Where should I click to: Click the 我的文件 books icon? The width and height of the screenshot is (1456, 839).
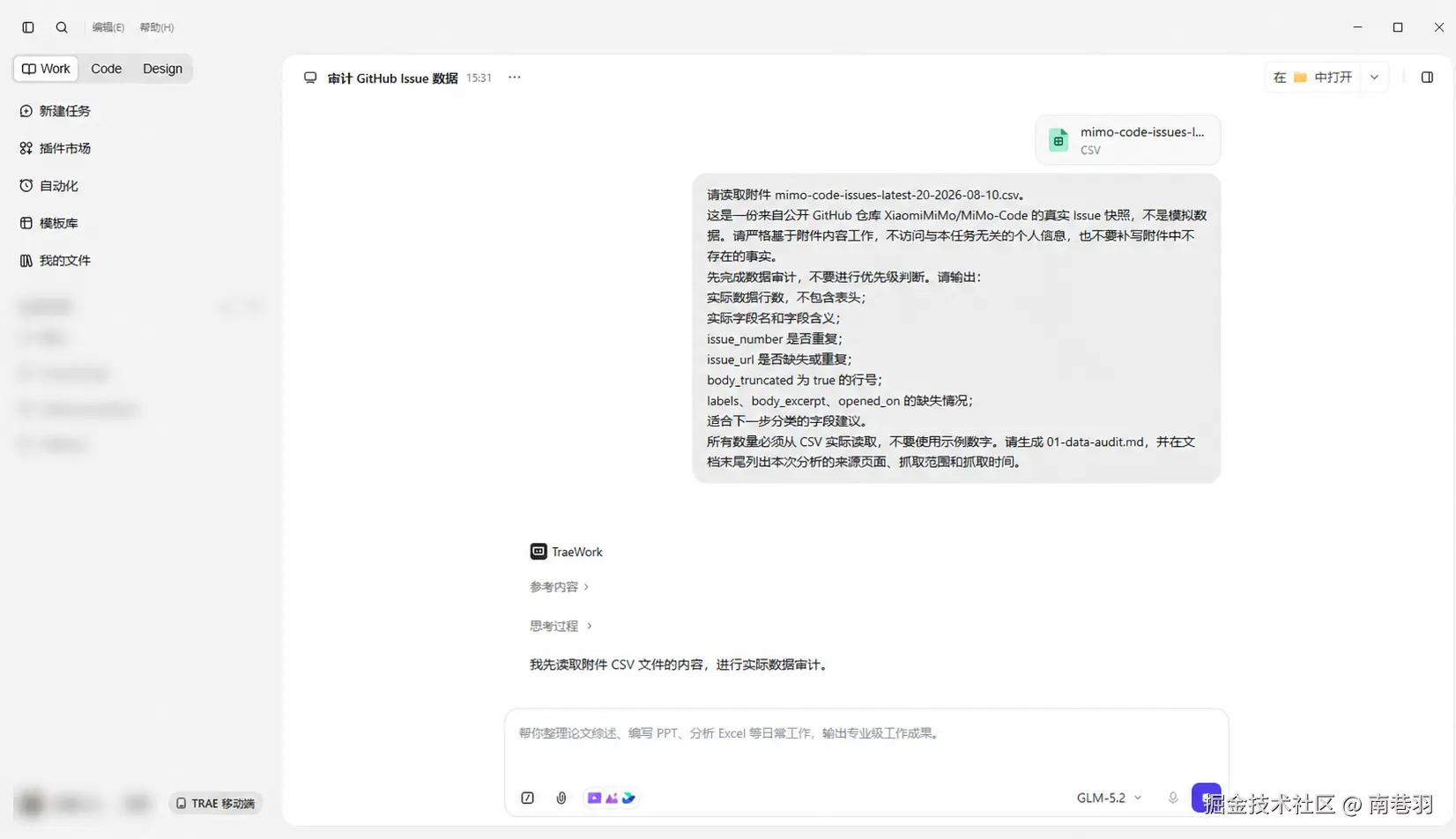(x=26, y=261)
